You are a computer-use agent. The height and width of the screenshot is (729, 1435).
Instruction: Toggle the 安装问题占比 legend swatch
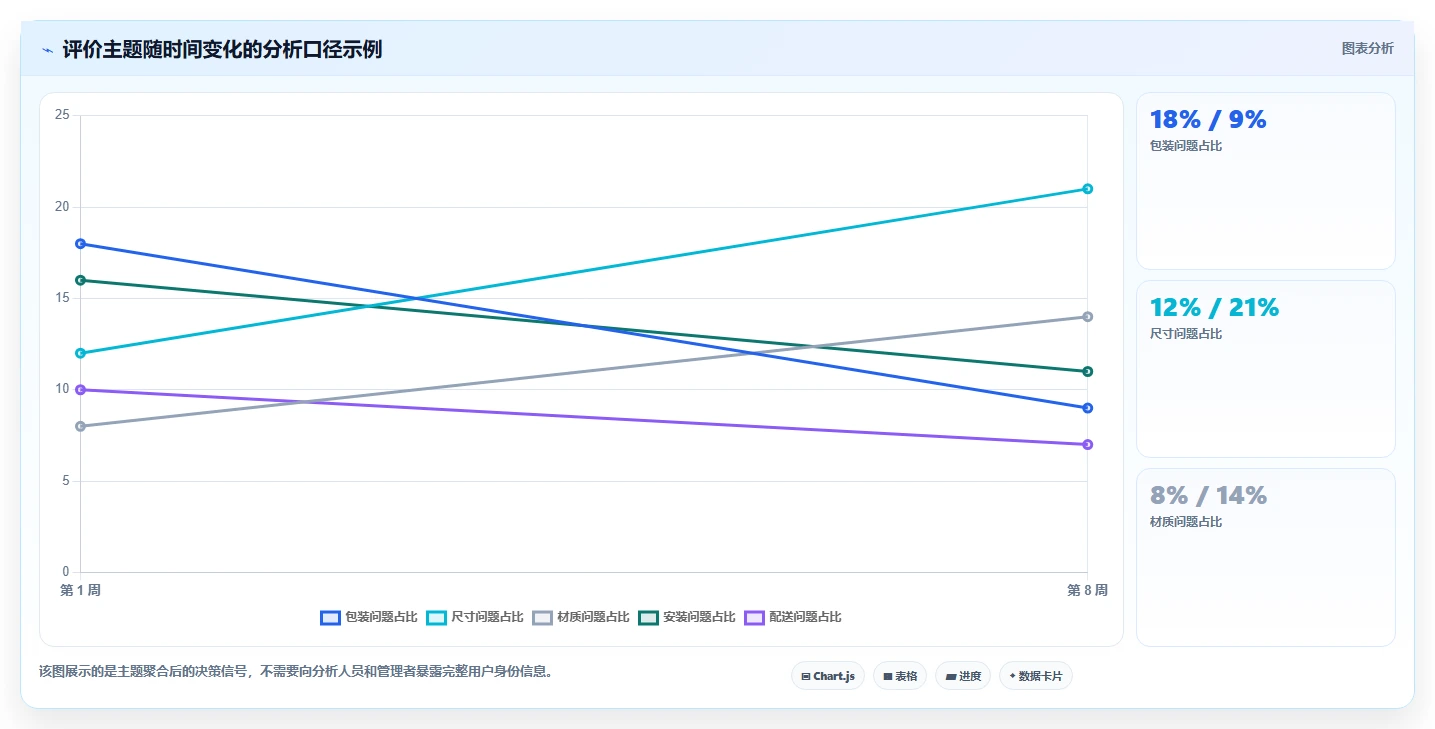649,617
